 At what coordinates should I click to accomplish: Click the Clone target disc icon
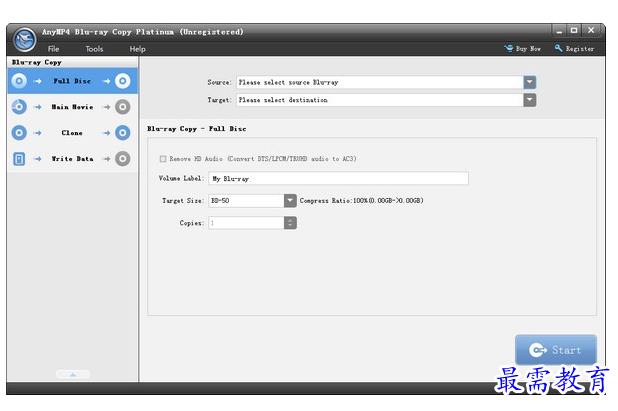point(123,133)
